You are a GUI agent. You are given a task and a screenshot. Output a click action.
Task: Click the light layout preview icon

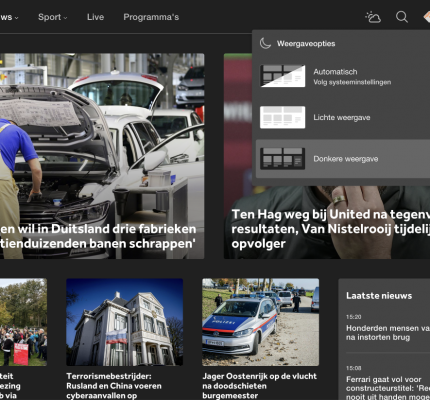pyautogui.click(x=282, y=117)
